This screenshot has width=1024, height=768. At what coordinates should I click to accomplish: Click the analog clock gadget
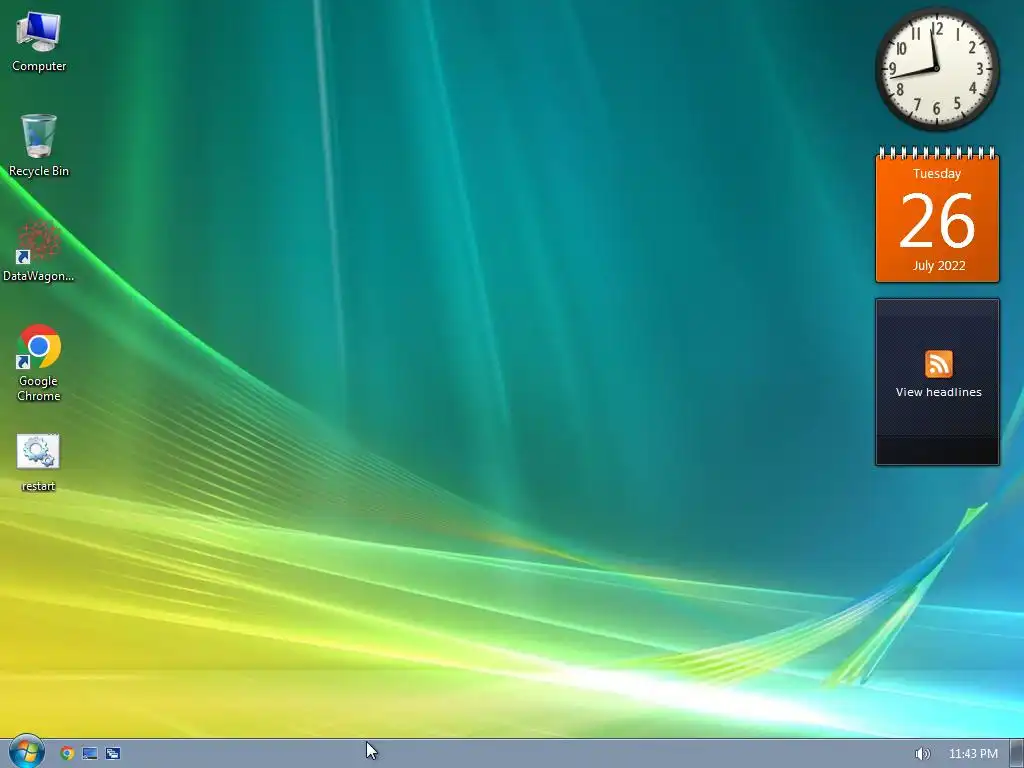pyautogui.click(x=936, y=69)
